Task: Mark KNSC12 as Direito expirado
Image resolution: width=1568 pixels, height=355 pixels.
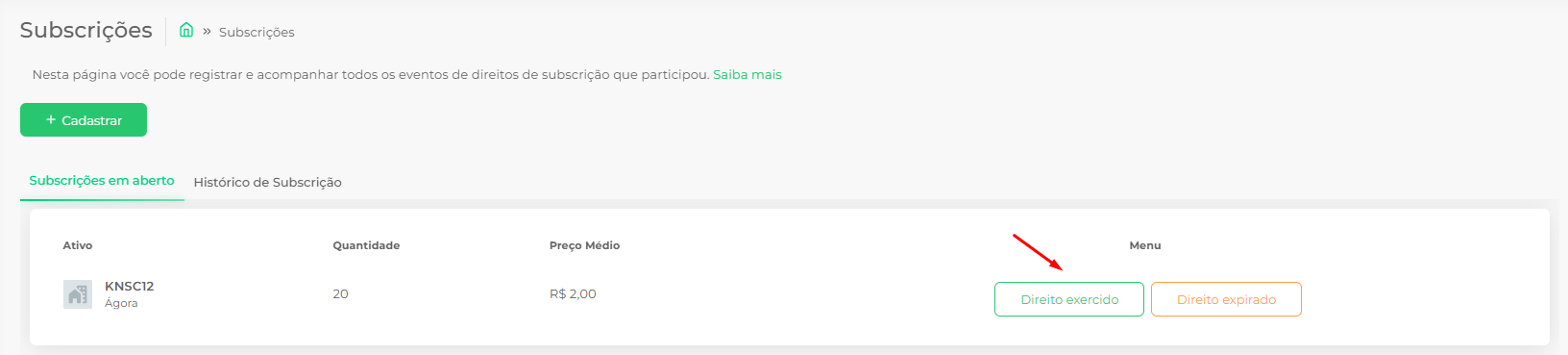Action: click(x=1226, y=299)
